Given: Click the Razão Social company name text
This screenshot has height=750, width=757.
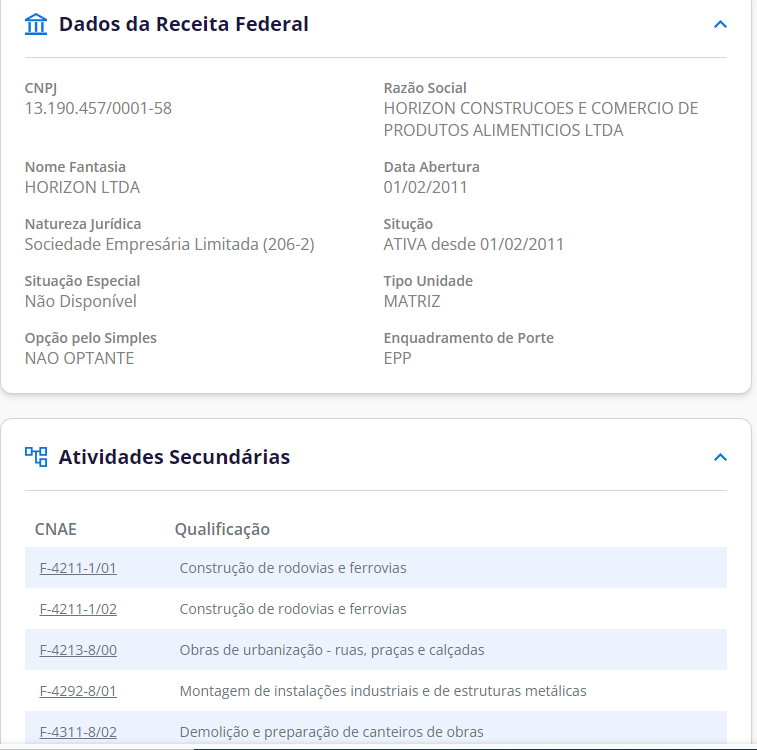Looking at the screenshot, I should (x=541, y=119).
